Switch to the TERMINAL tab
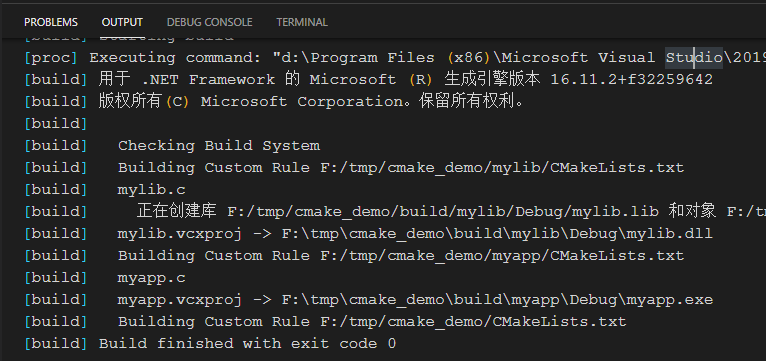 (302, 22)
